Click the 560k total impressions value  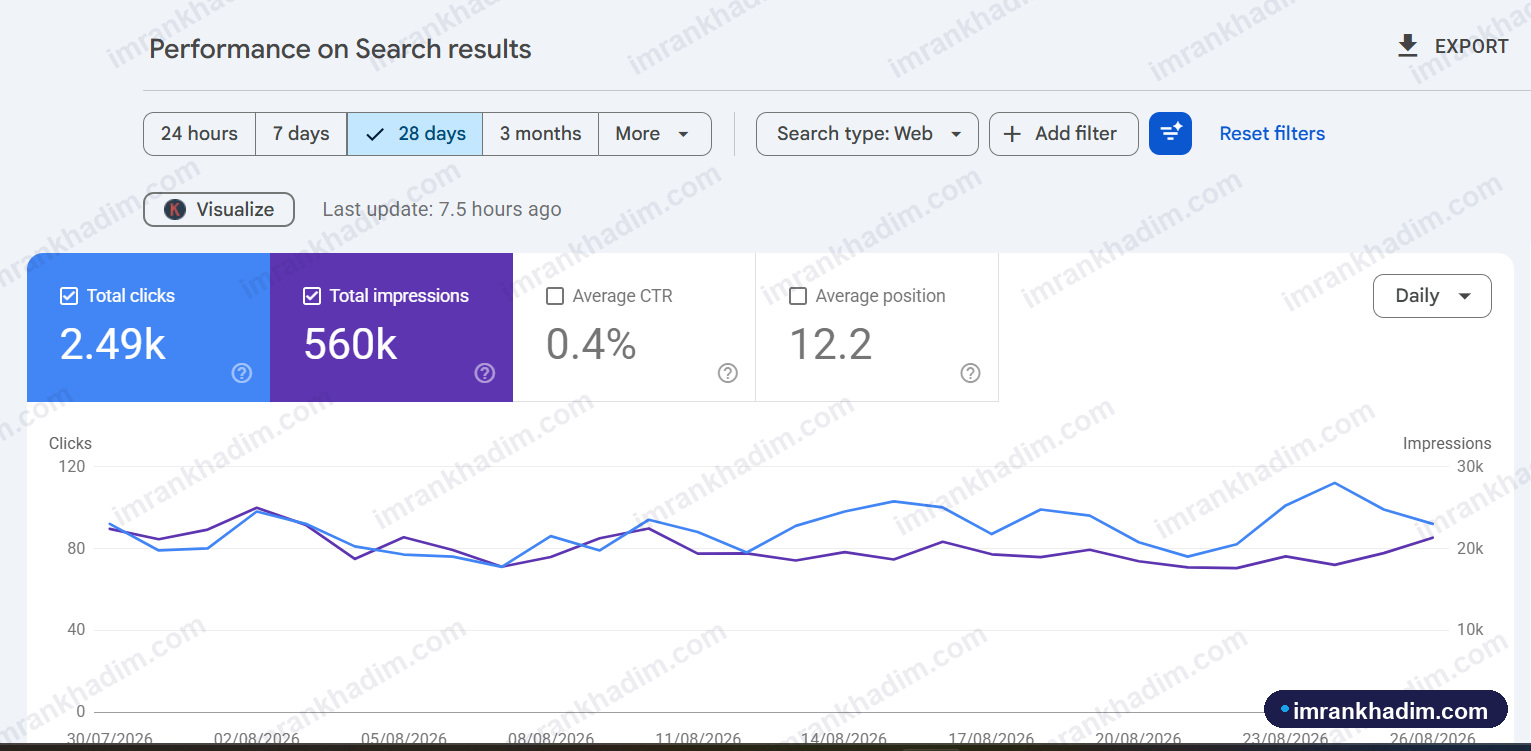[x=350, y=344]
